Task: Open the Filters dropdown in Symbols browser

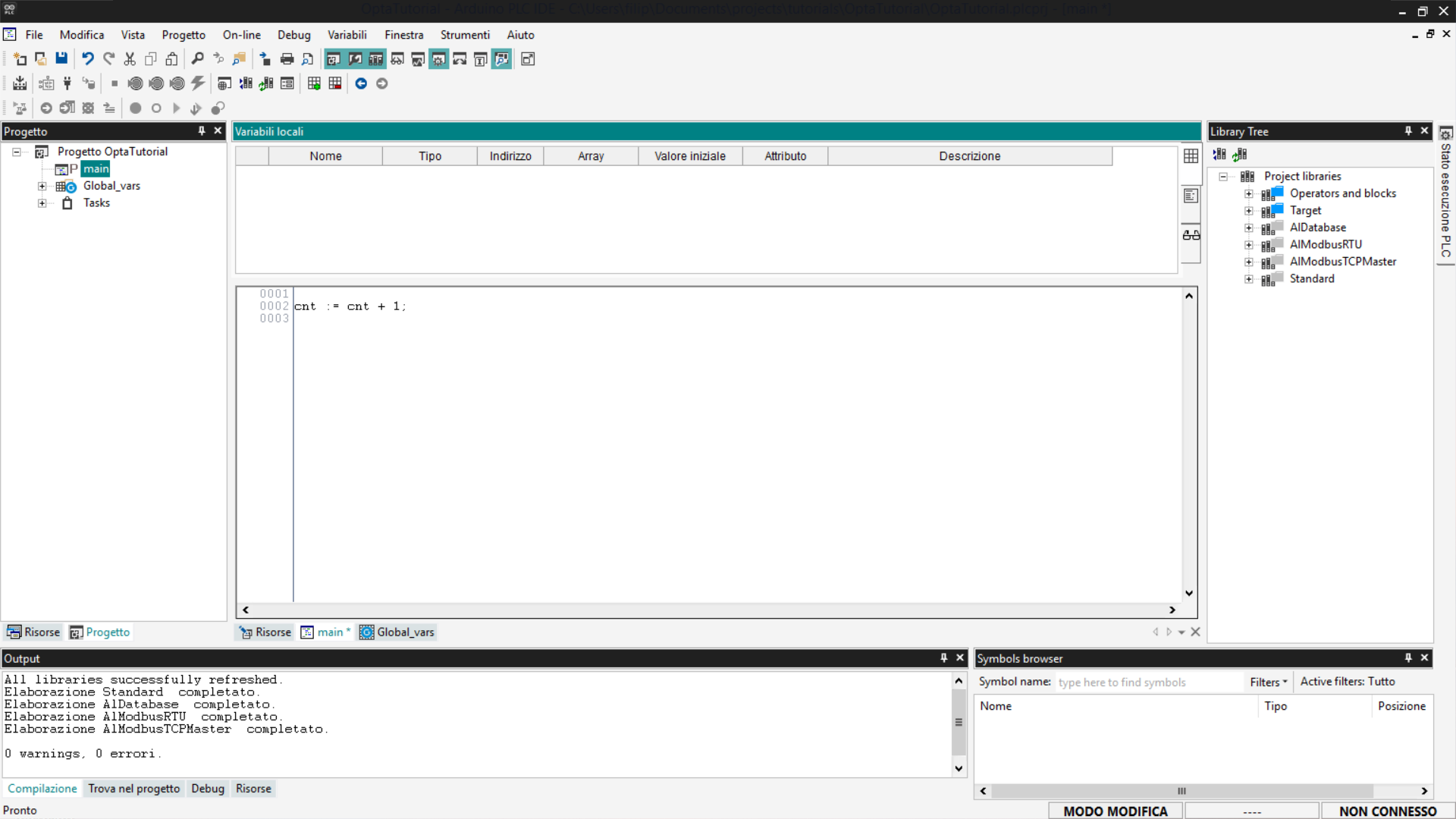Action: coord(1269,682)
